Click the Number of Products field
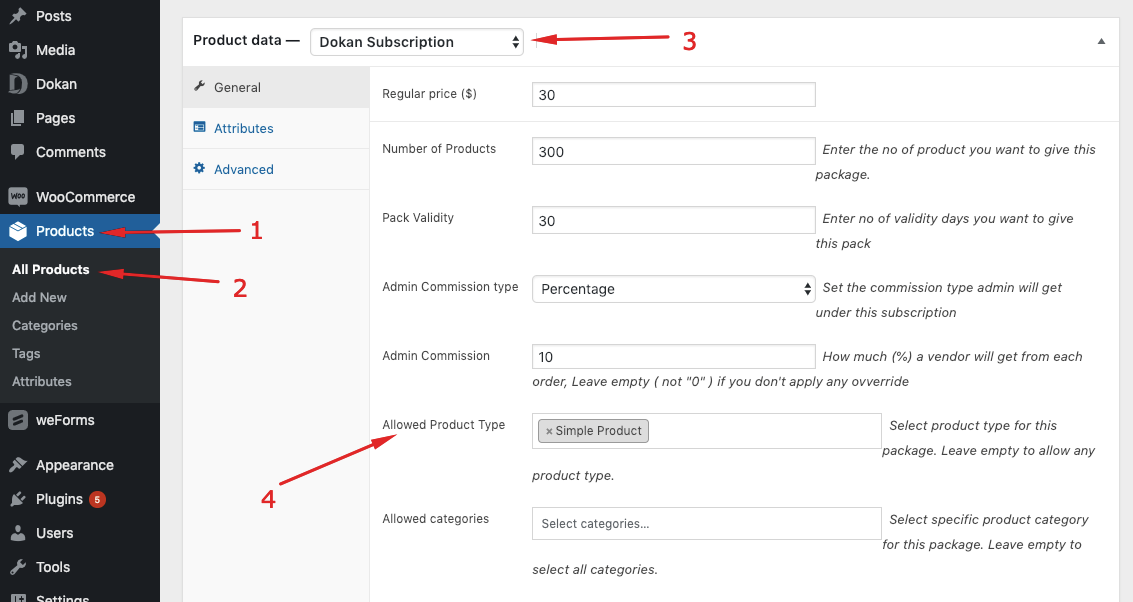This screenshot has height=602, width=1133. tap(673, 151)
